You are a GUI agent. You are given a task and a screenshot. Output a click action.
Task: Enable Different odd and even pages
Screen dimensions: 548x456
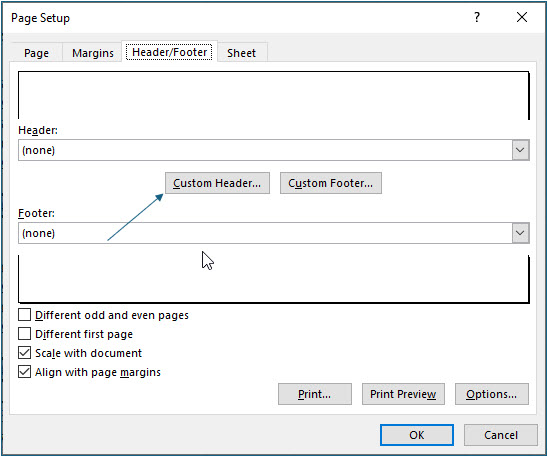(x=24, y=315)
